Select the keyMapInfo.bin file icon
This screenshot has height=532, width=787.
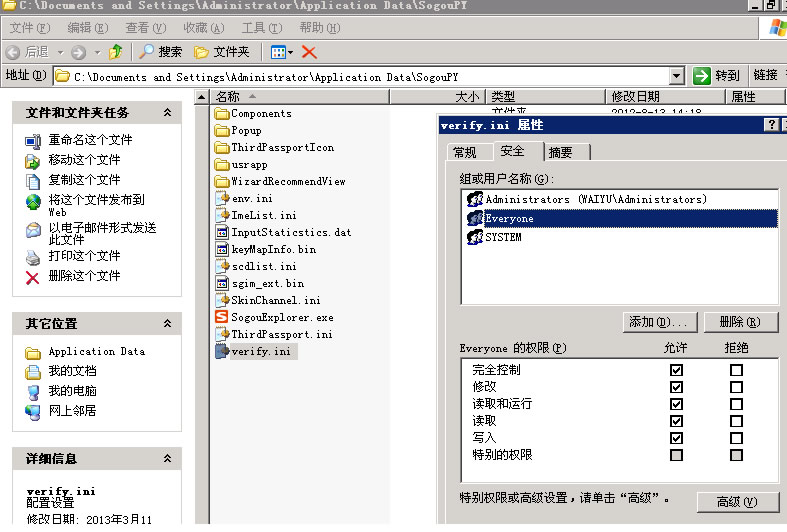click(x=222, y=249)
